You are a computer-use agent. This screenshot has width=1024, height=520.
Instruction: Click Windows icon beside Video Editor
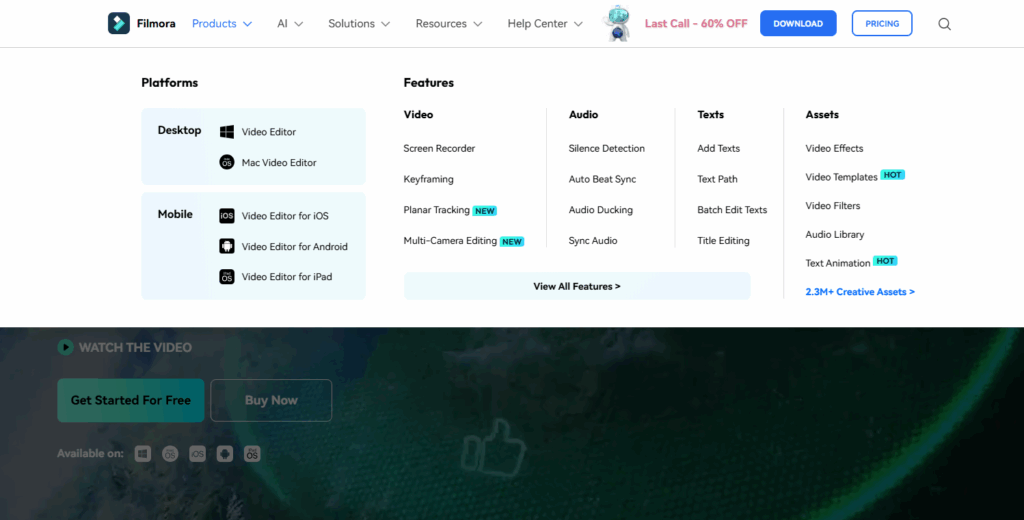tap(227, 132)
